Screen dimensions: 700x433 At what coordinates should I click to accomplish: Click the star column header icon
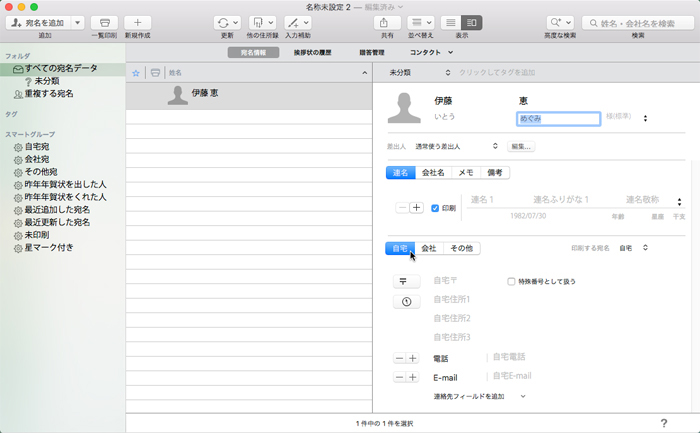136,73
